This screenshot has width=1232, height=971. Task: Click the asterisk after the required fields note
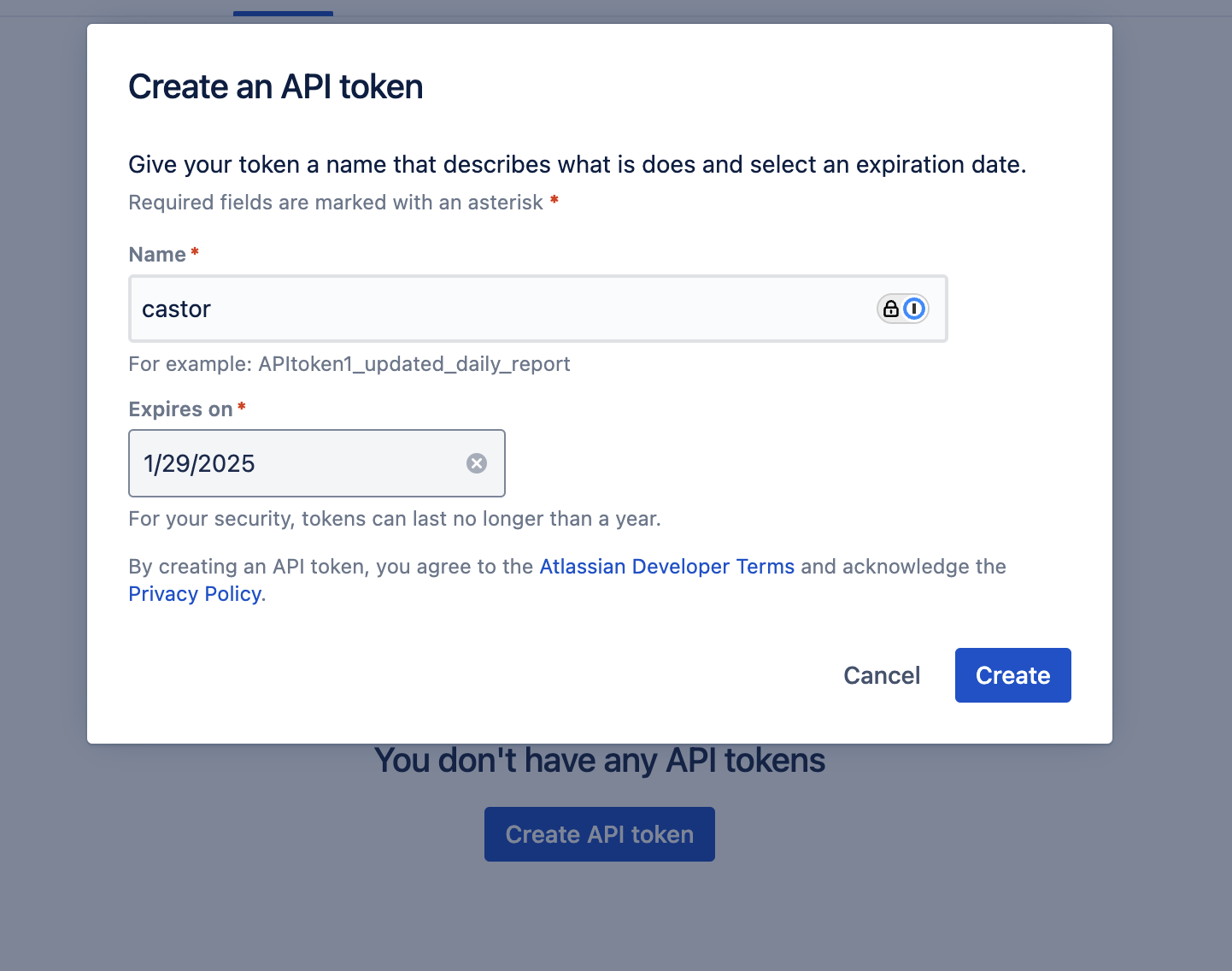tap(554, 201)
